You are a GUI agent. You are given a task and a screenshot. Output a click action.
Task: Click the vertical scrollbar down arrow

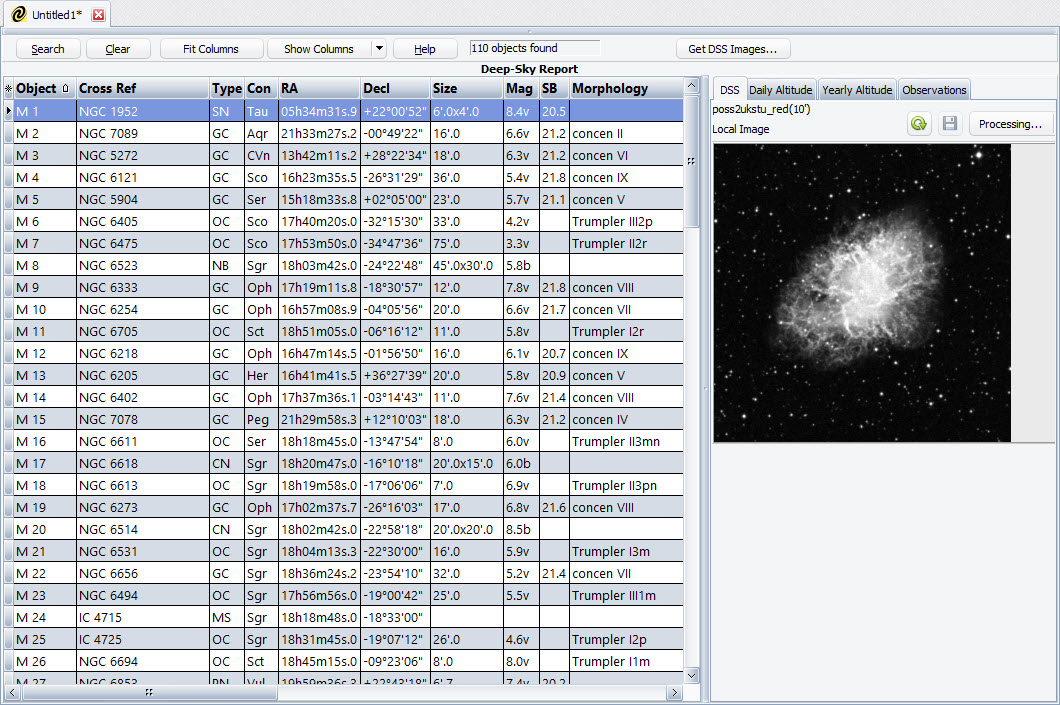click(x=692, y=676)
